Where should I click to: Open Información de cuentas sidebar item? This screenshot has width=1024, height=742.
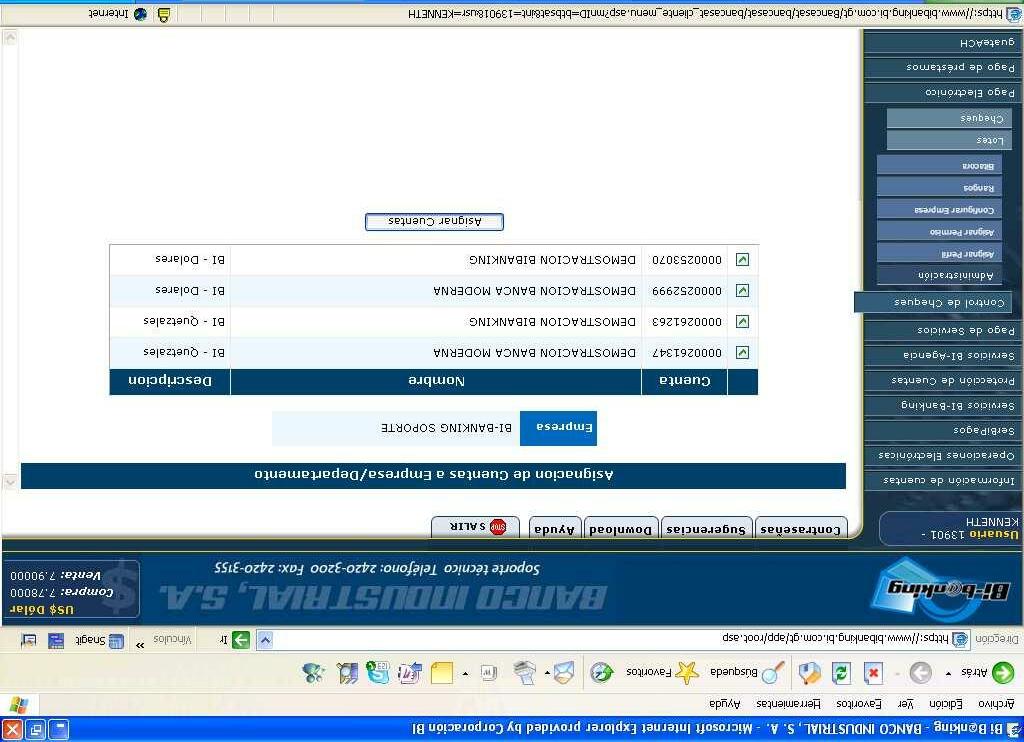pyautogui.click(x=941, y=480)
